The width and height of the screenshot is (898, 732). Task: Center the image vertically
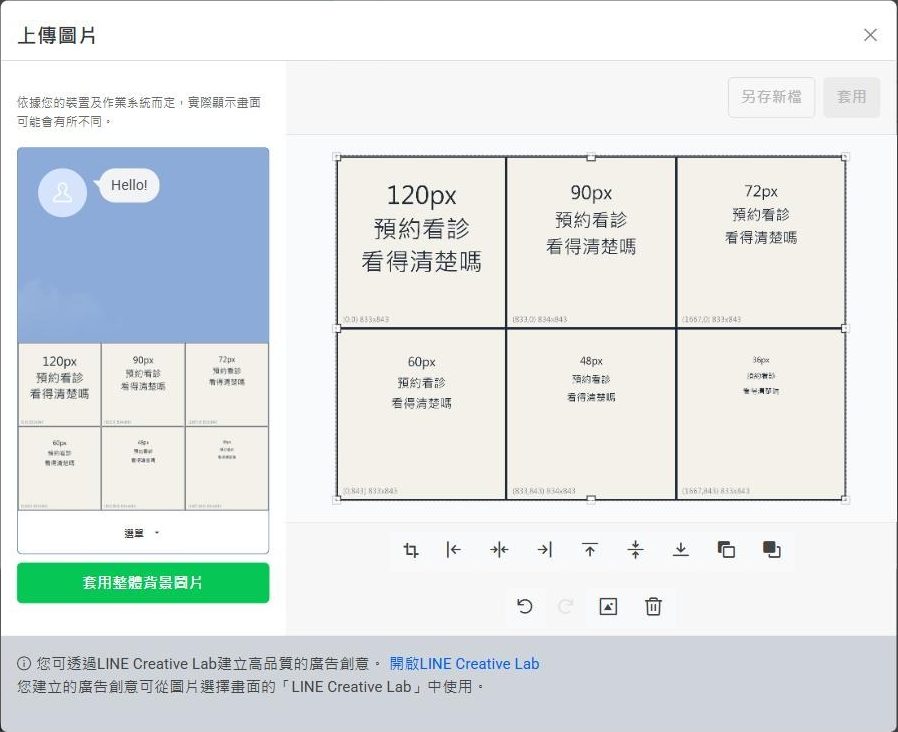(635, 550)
